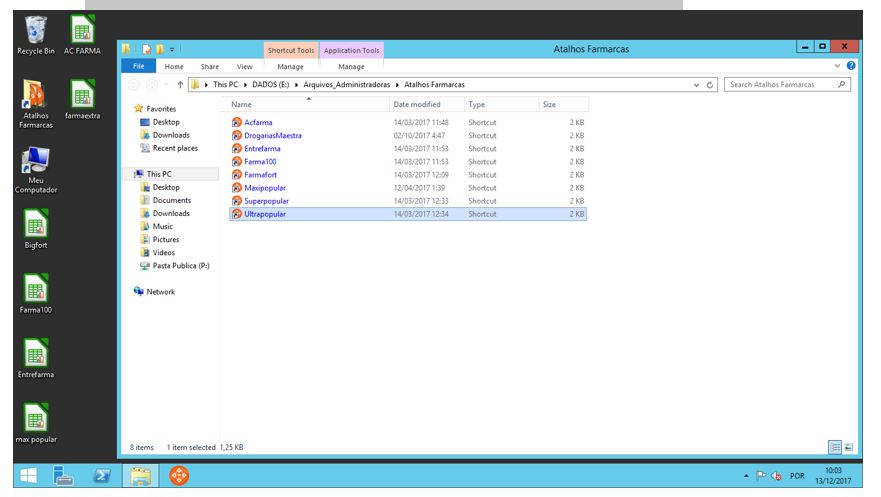The image size is (881, 497).
Task: Switch to large icons view
Action: 849,447
